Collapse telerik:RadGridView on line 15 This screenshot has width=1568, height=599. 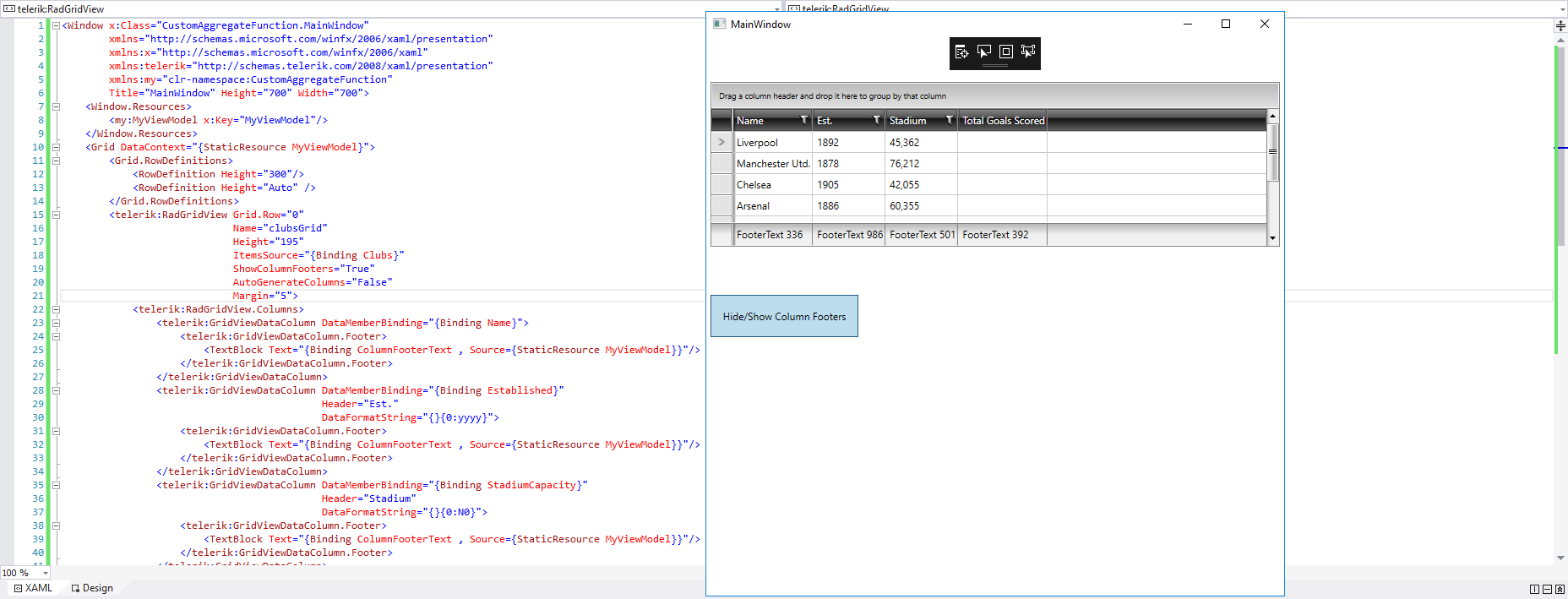(56, 215)
